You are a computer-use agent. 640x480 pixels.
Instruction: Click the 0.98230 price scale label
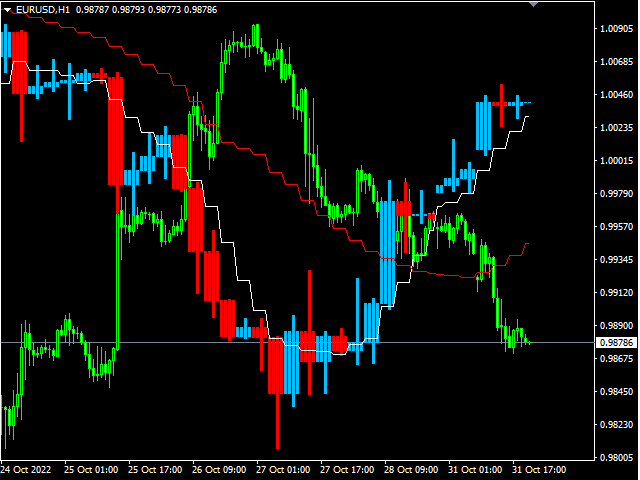tap(616, 424)
